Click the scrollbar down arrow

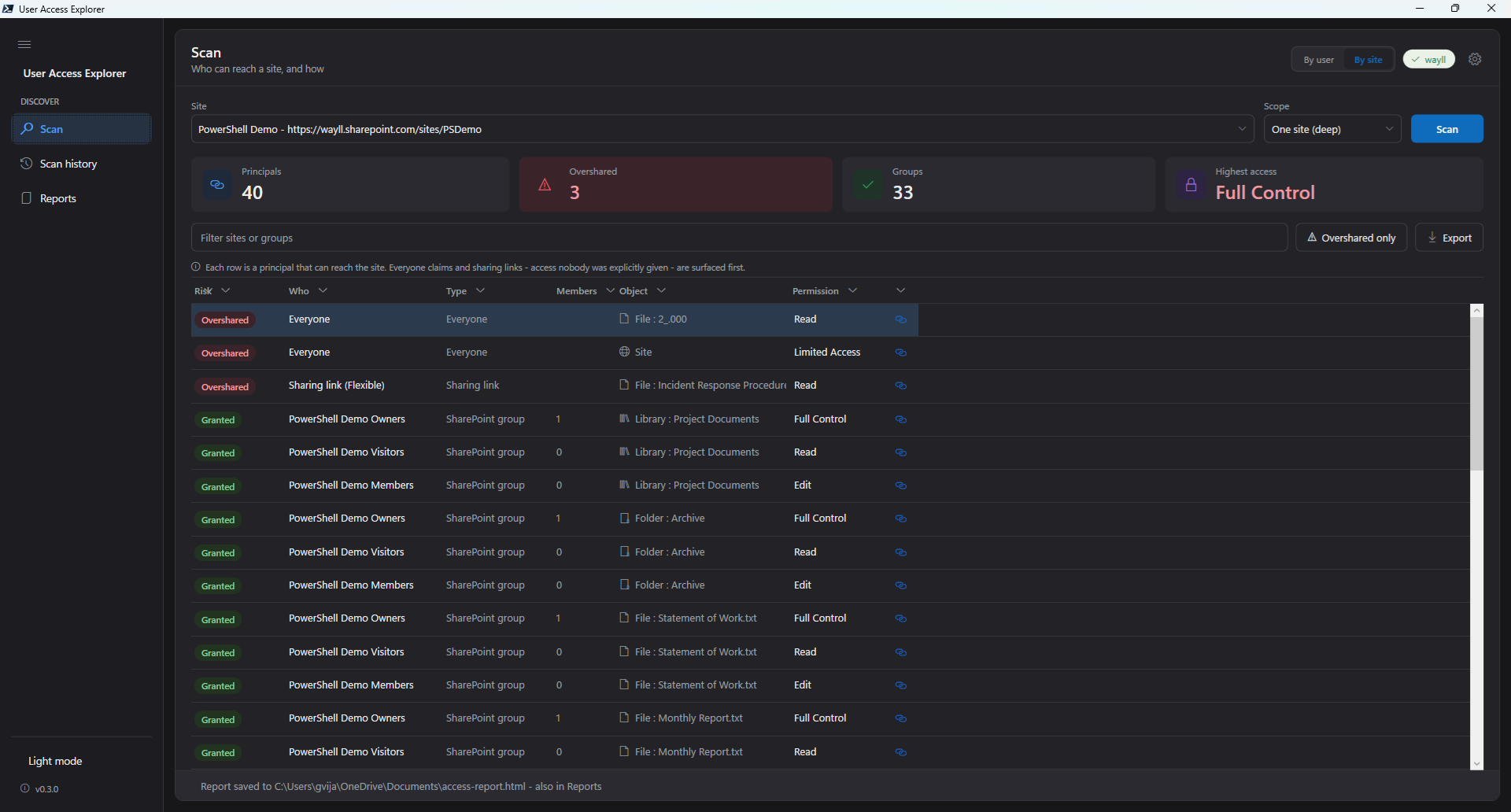[1476, 764]
